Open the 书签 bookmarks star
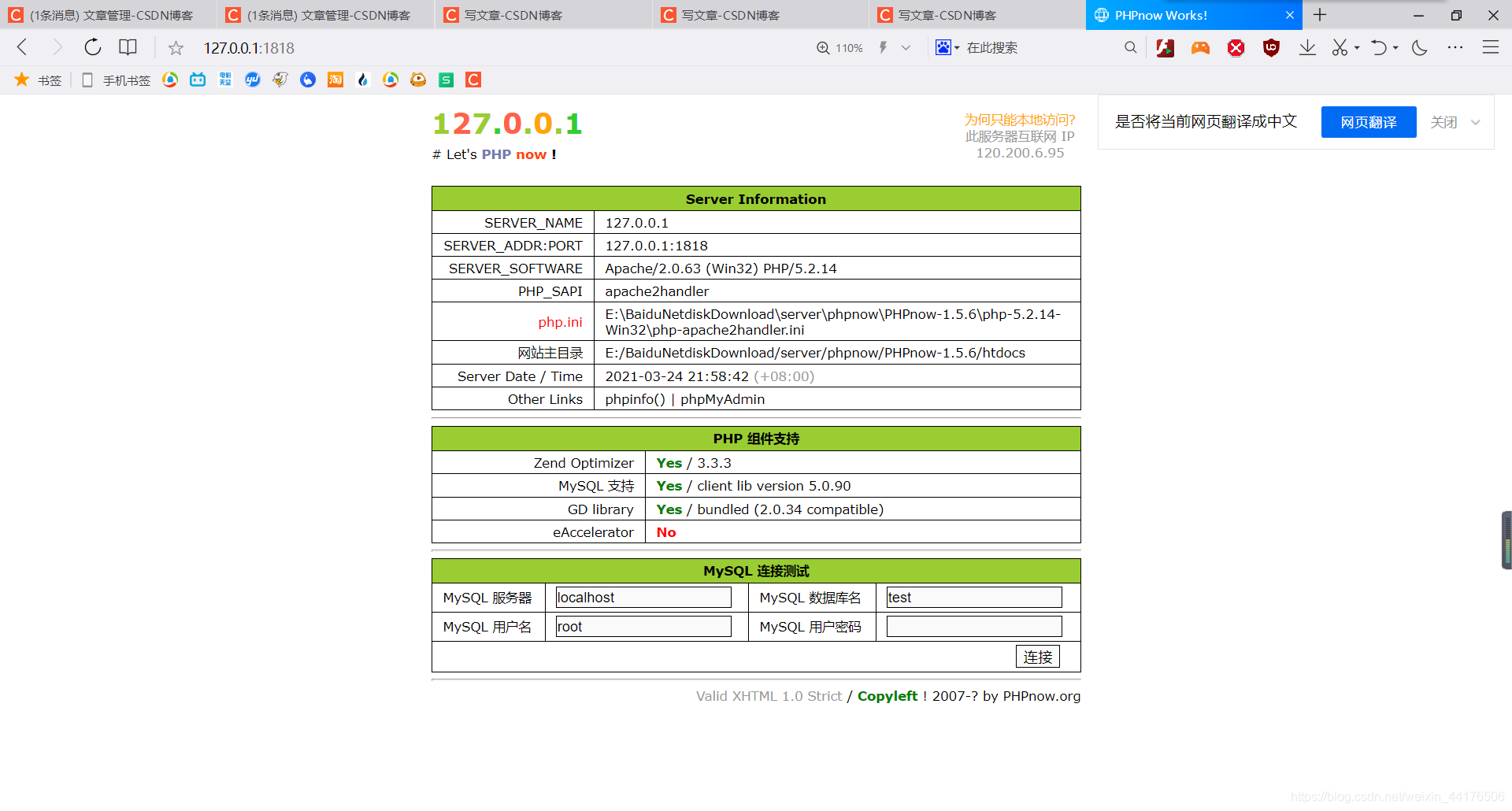Viewport: 1512px width, 811px height. point(37,80)
